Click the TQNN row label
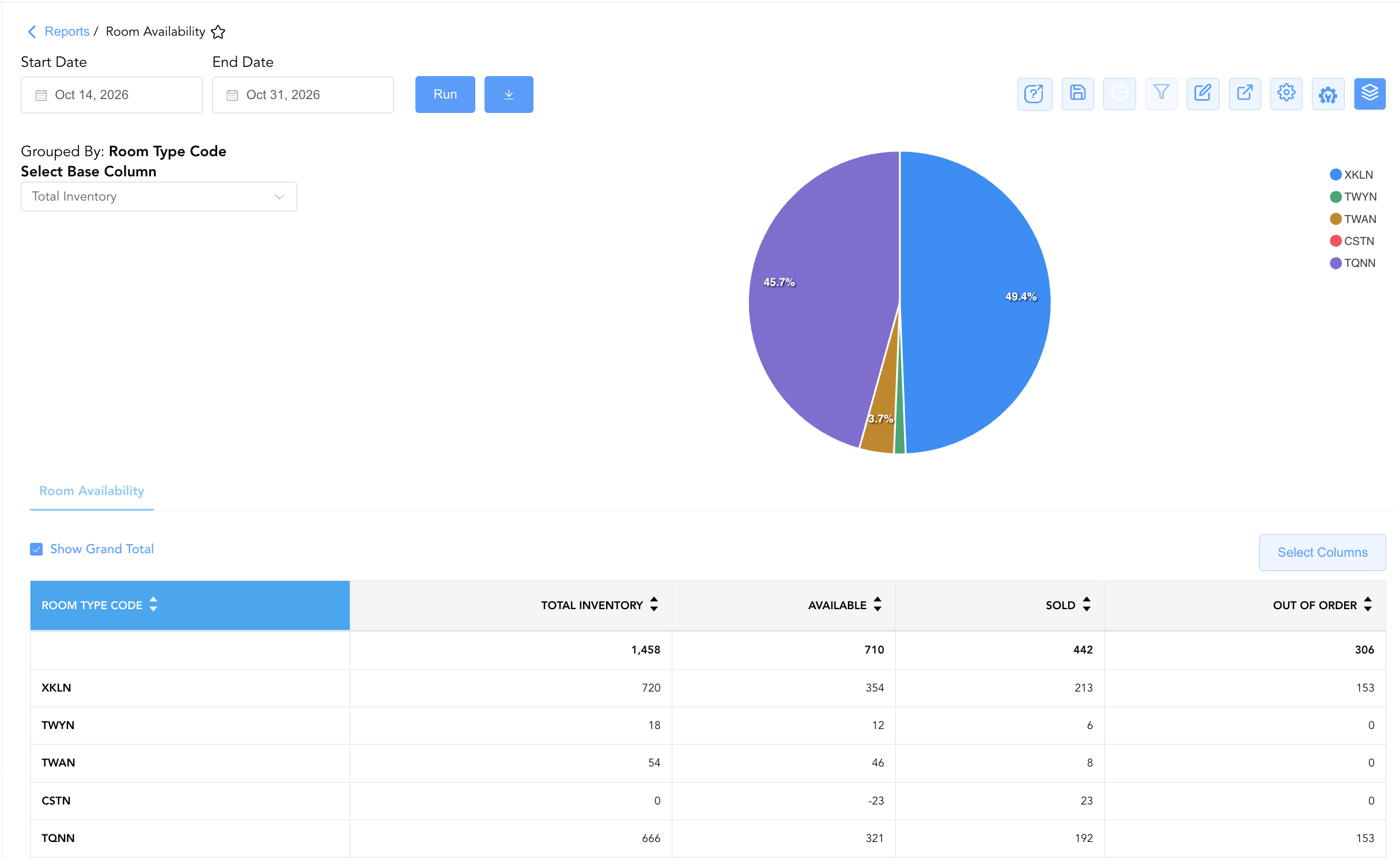This screenshot has width=1400, height=861. tap(58, 838)
